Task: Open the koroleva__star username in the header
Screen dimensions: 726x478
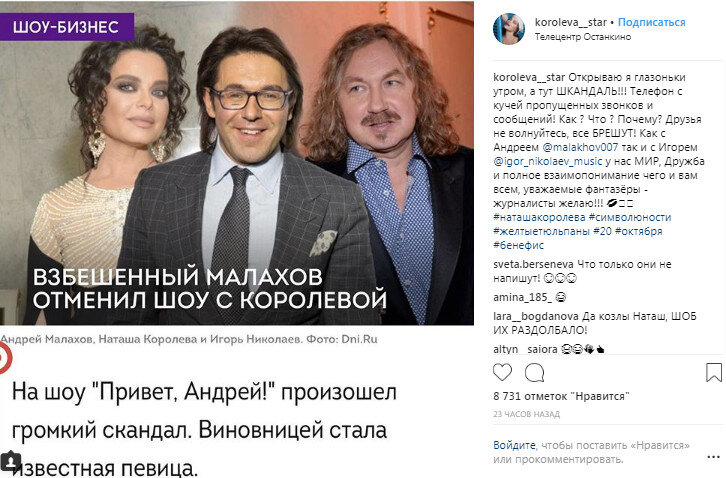Action: click(570, 22)
